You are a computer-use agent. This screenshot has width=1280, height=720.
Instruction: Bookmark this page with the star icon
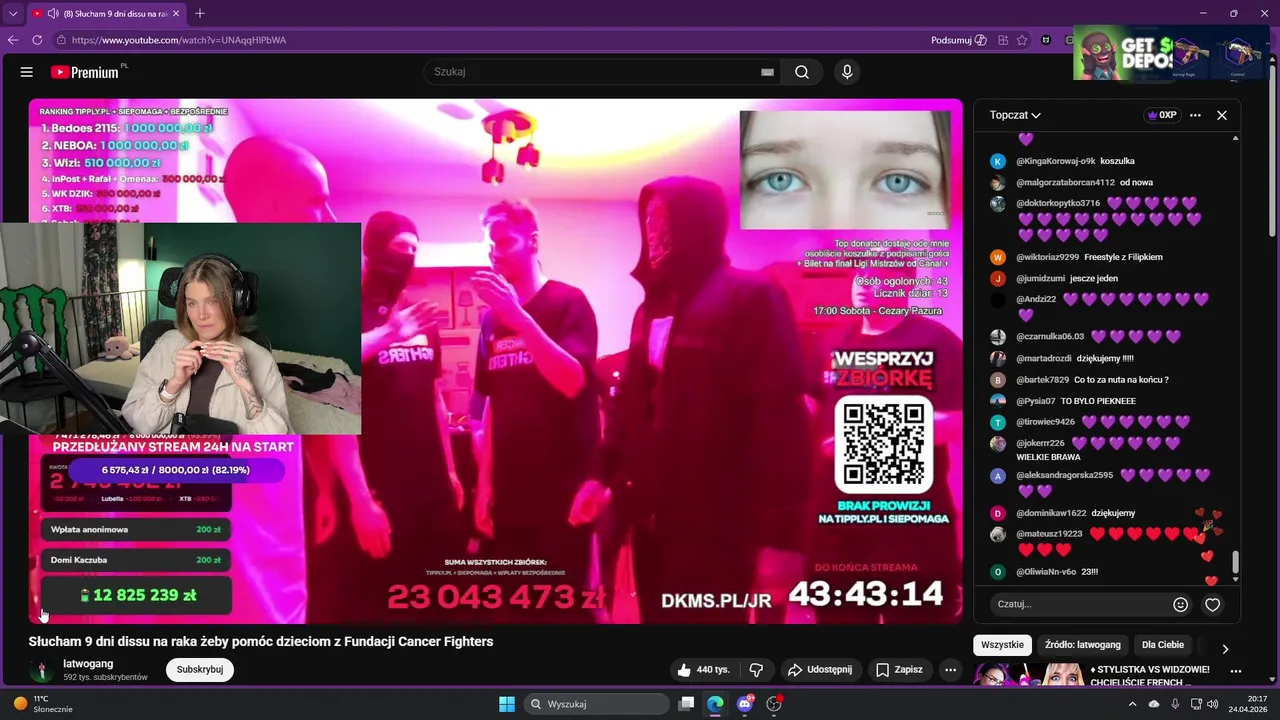click(x=1022, y=40)
